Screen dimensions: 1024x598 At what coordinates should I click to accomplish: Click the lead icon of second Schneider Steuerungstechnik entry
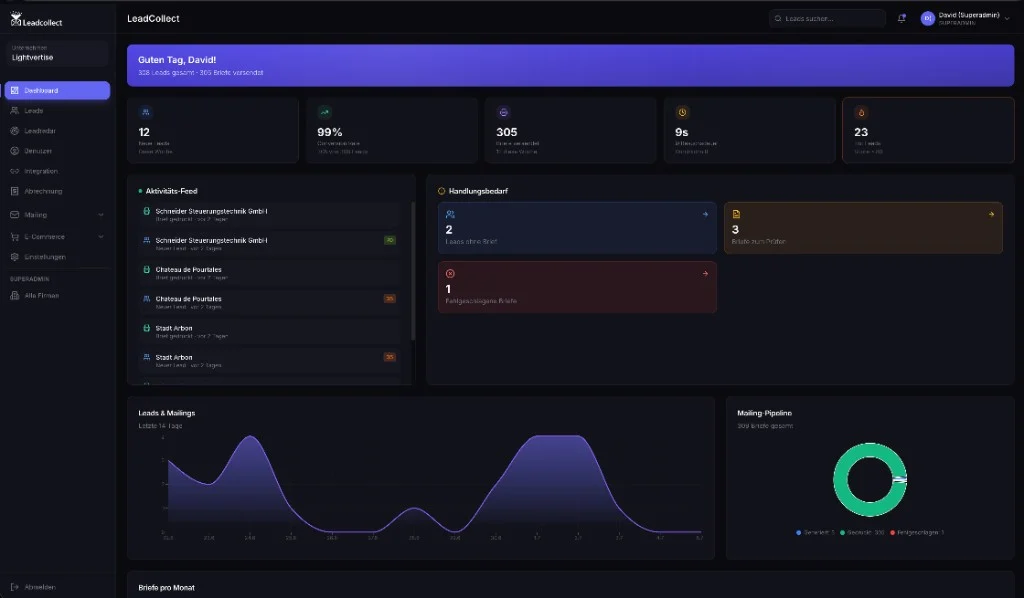(146, 240)
